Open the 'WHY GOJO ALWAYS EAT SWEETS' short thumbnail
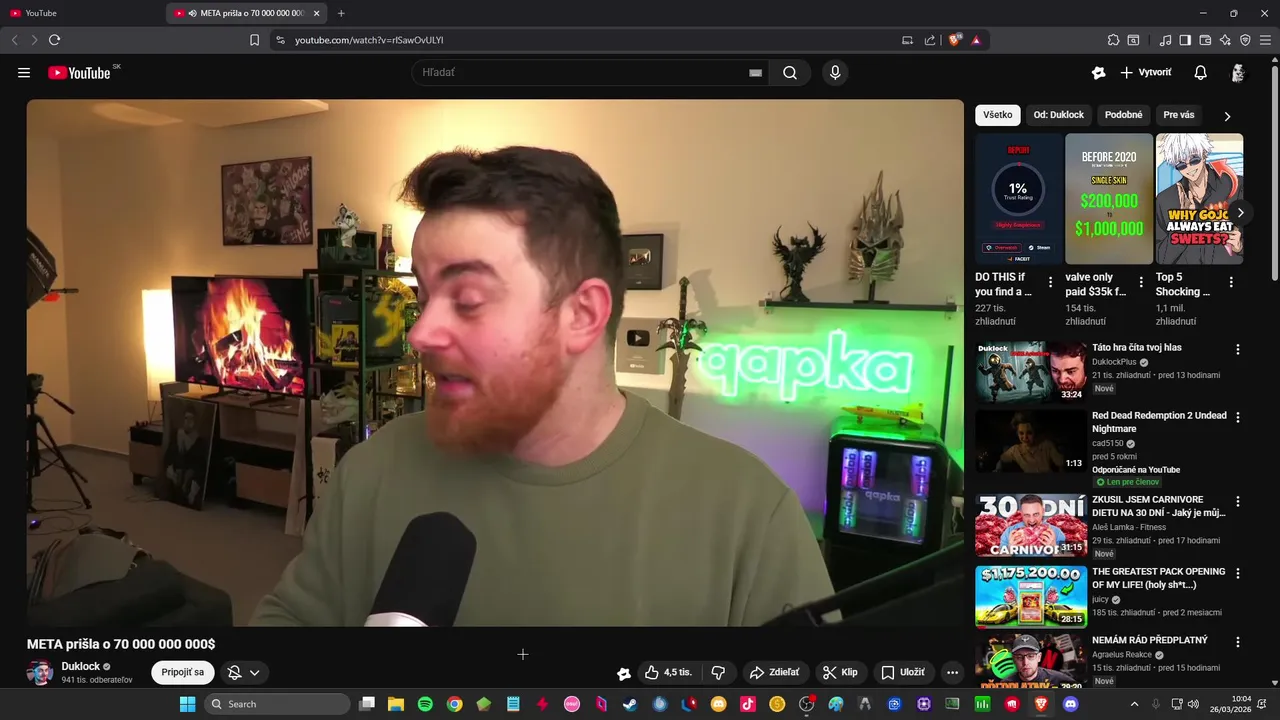 [1200, 199]
